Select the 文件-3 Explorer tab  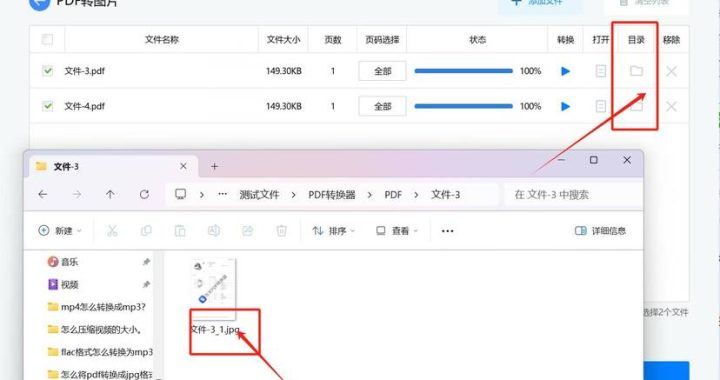click(x=114, y=167)
